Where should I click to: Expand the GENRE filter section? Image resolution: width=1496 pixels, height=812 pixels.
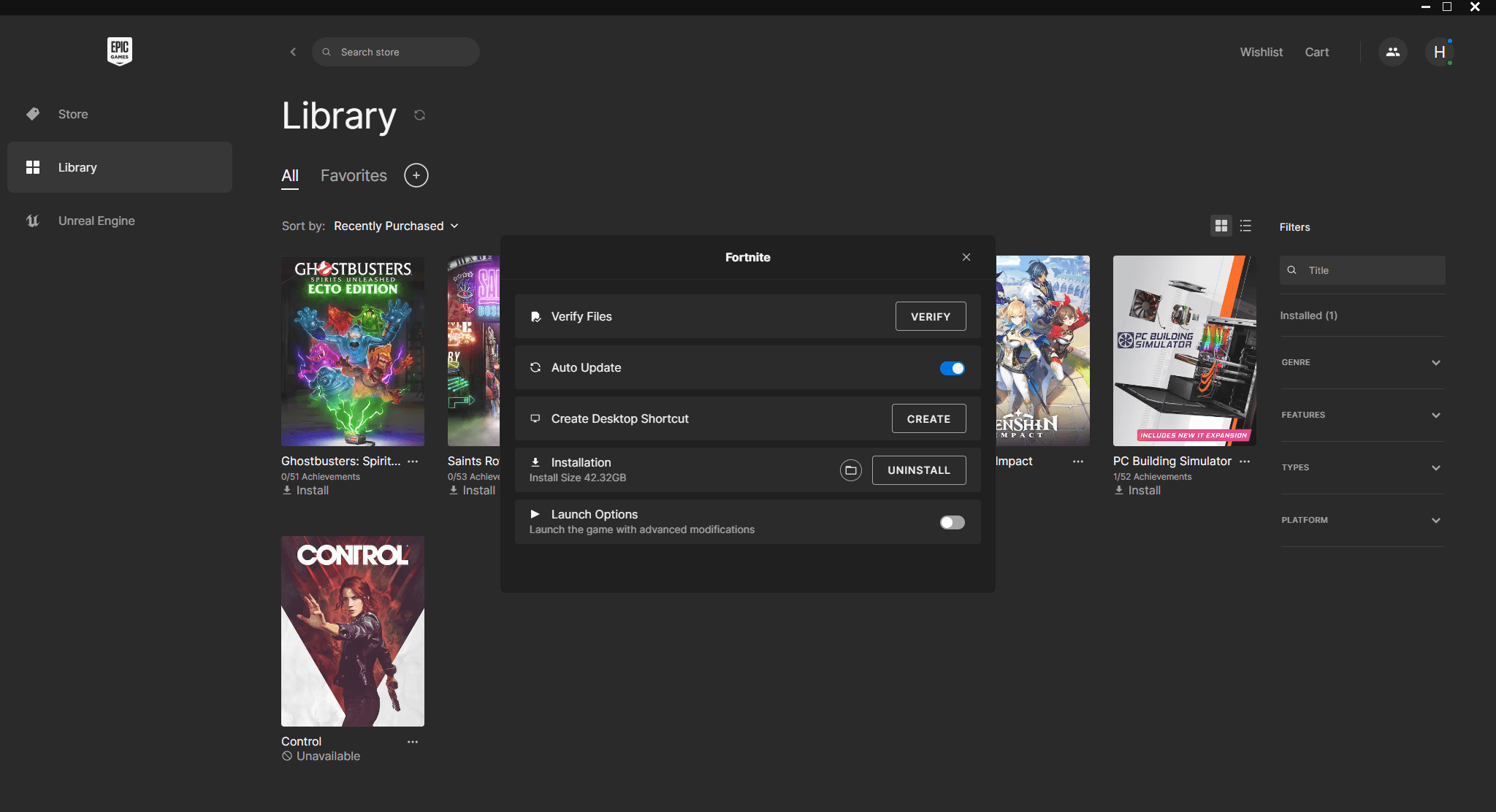pyautogui.click(x=1361, y=362)
